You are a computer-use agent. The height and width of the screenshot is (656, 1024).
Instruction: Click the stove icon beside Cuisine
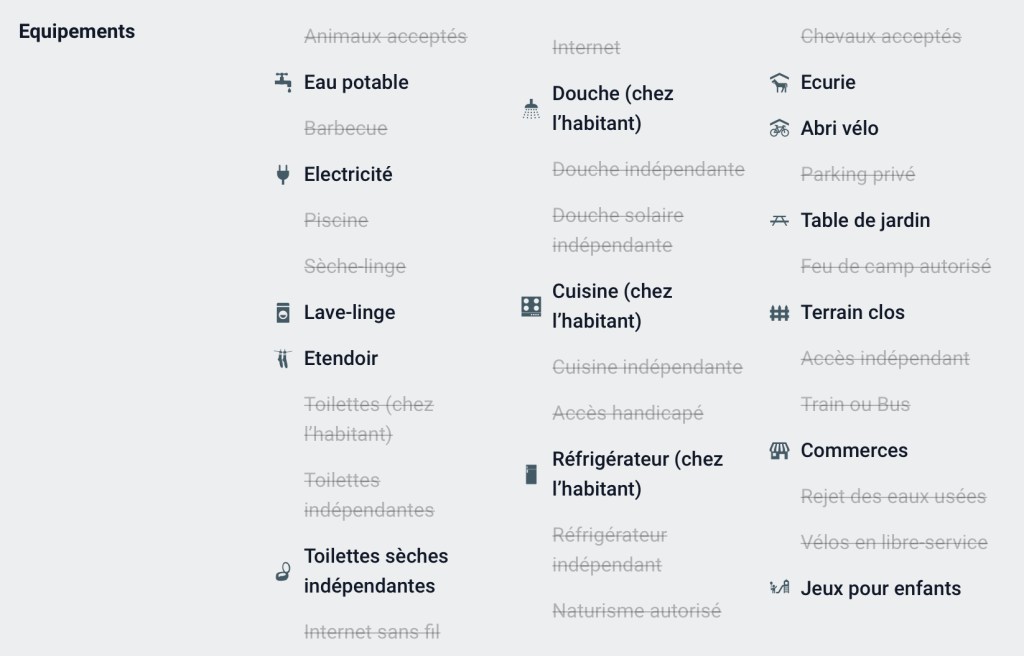coord(531,307)
